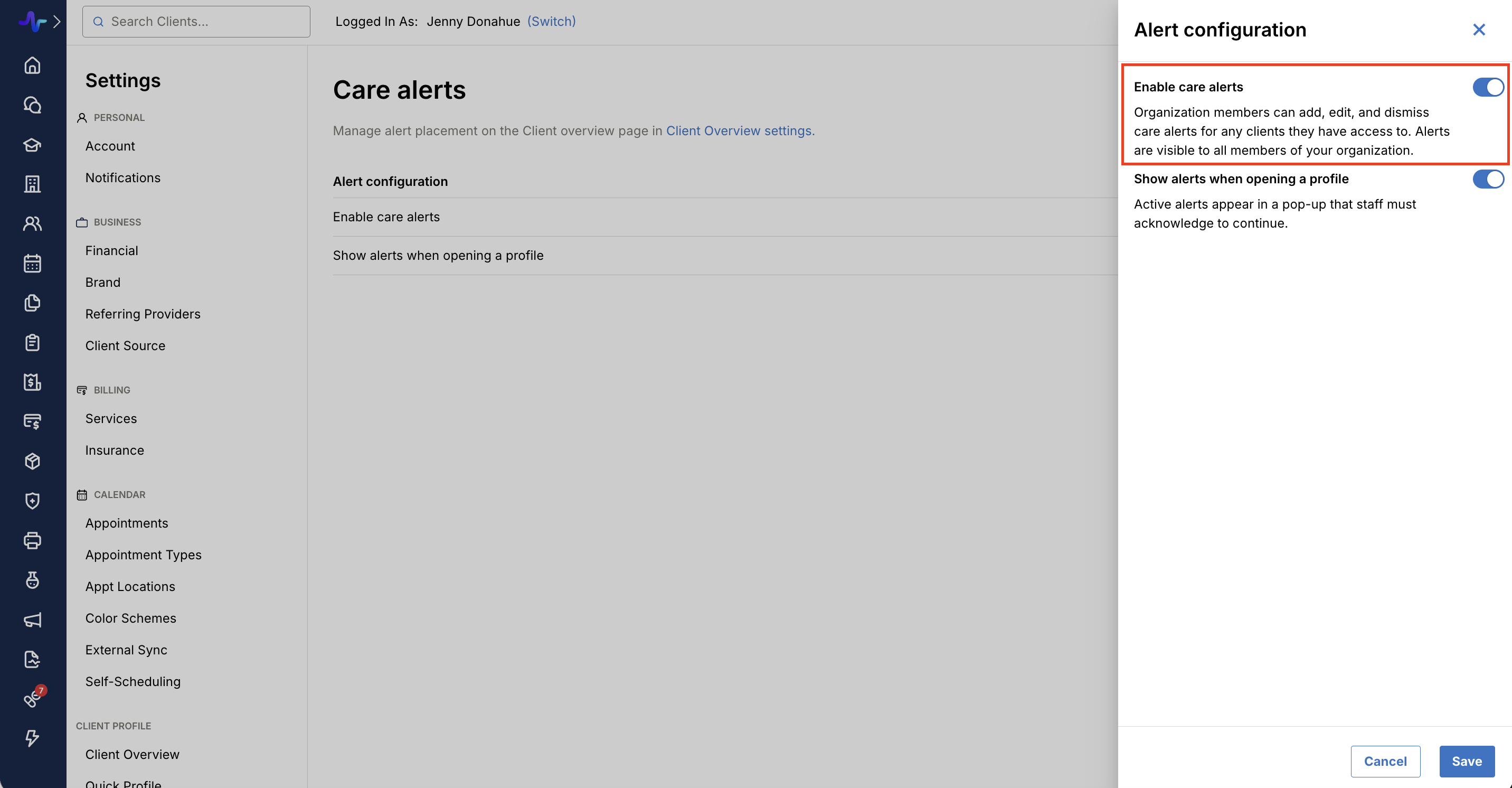
Task: Open the printer icon in the sidebar
Action: point(32,541)
